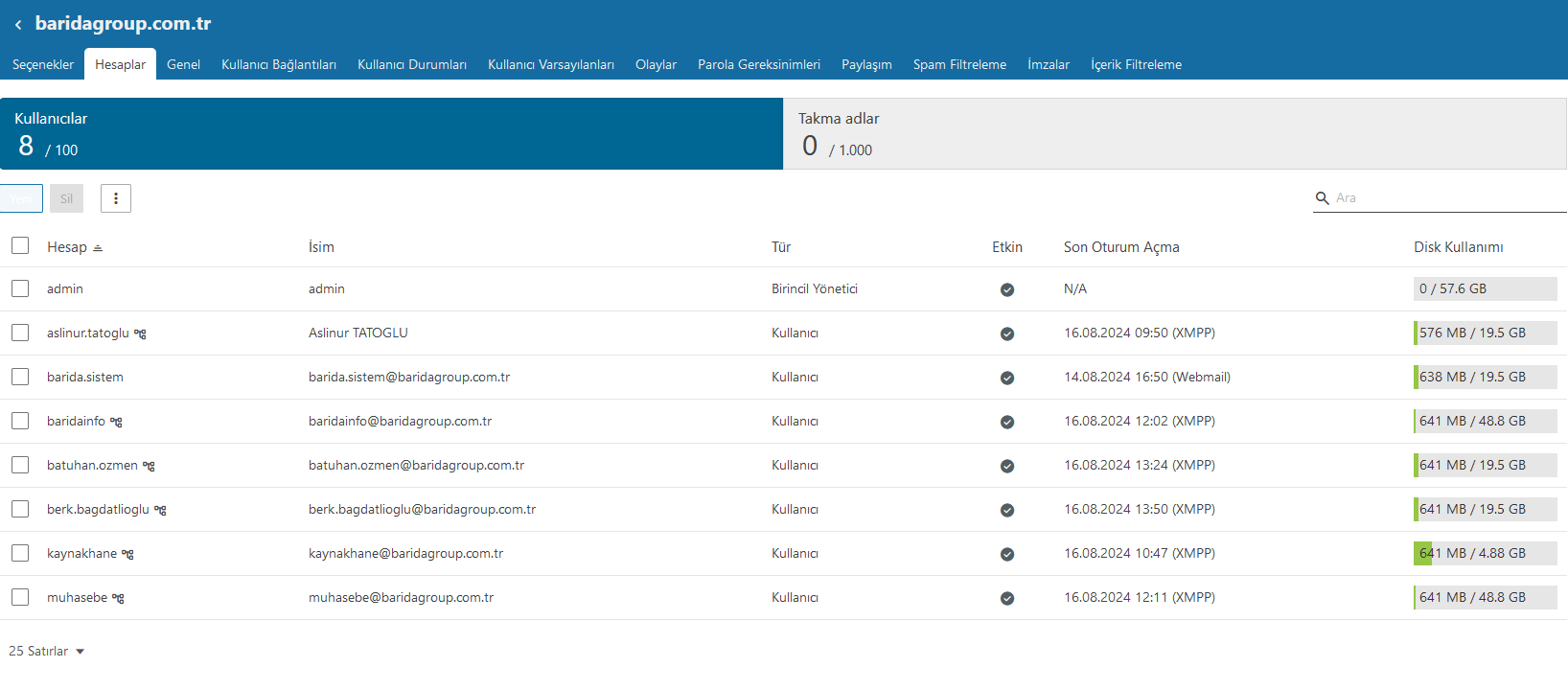The image size is (1568, 690).
Task: Click the sync icon next to kaynakhane
Action: (128, 554)
